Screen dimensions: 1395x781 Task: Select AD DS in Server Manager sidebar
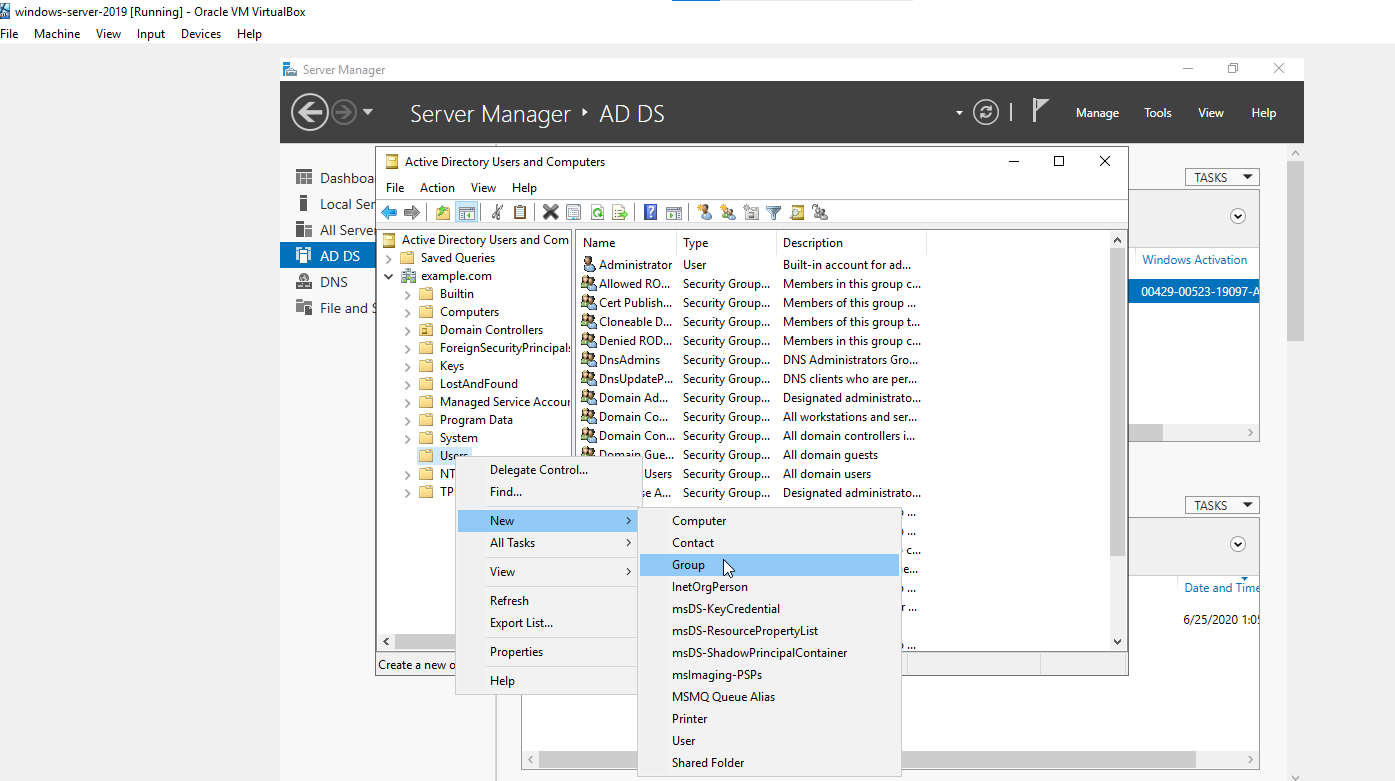pyautogui.click(x=328, y=256)
